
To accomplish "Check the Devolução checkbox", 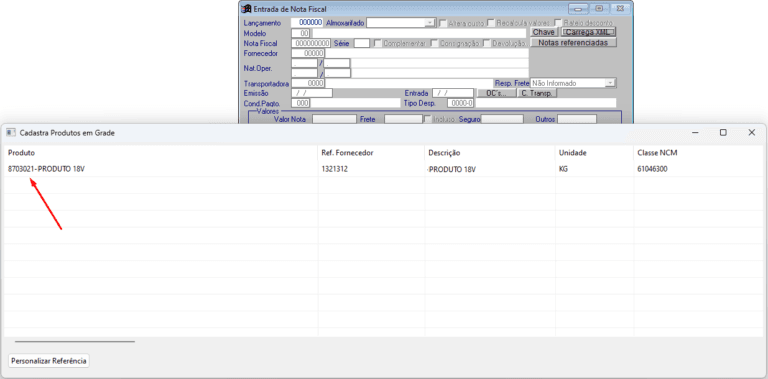I will click(487, 43).
